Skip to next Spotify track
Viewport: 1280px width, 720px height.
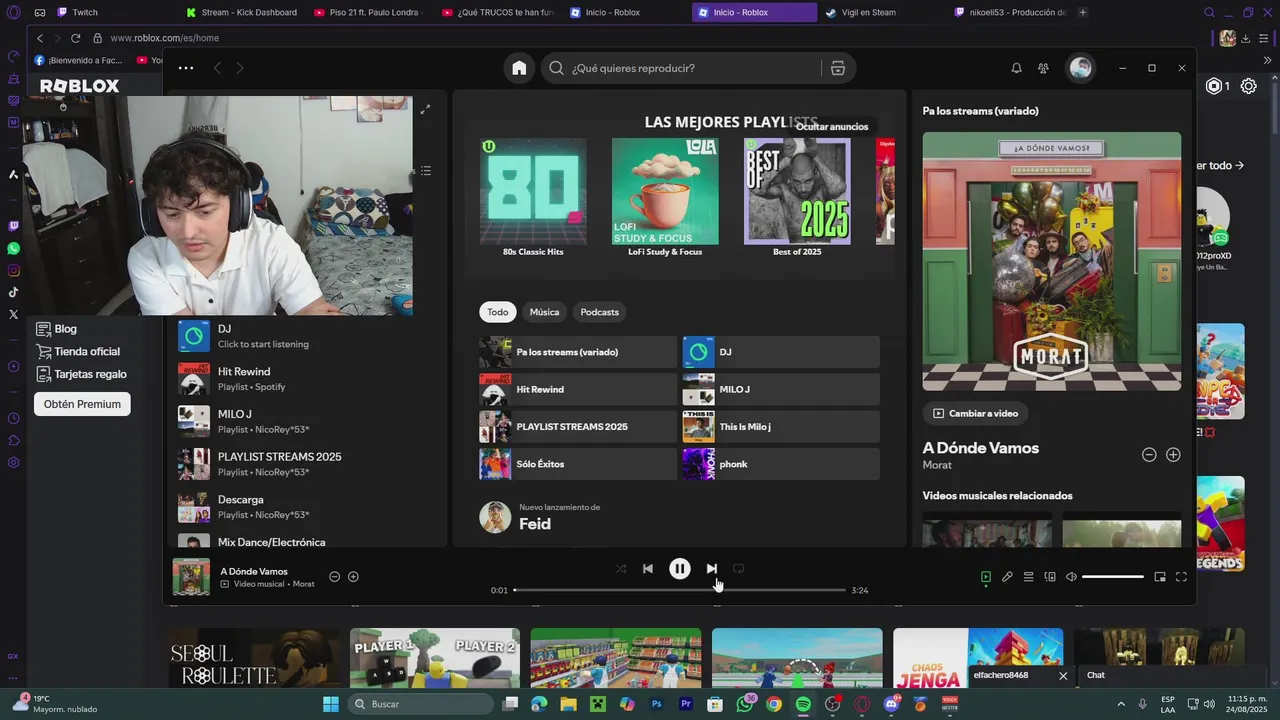point(711,568)
